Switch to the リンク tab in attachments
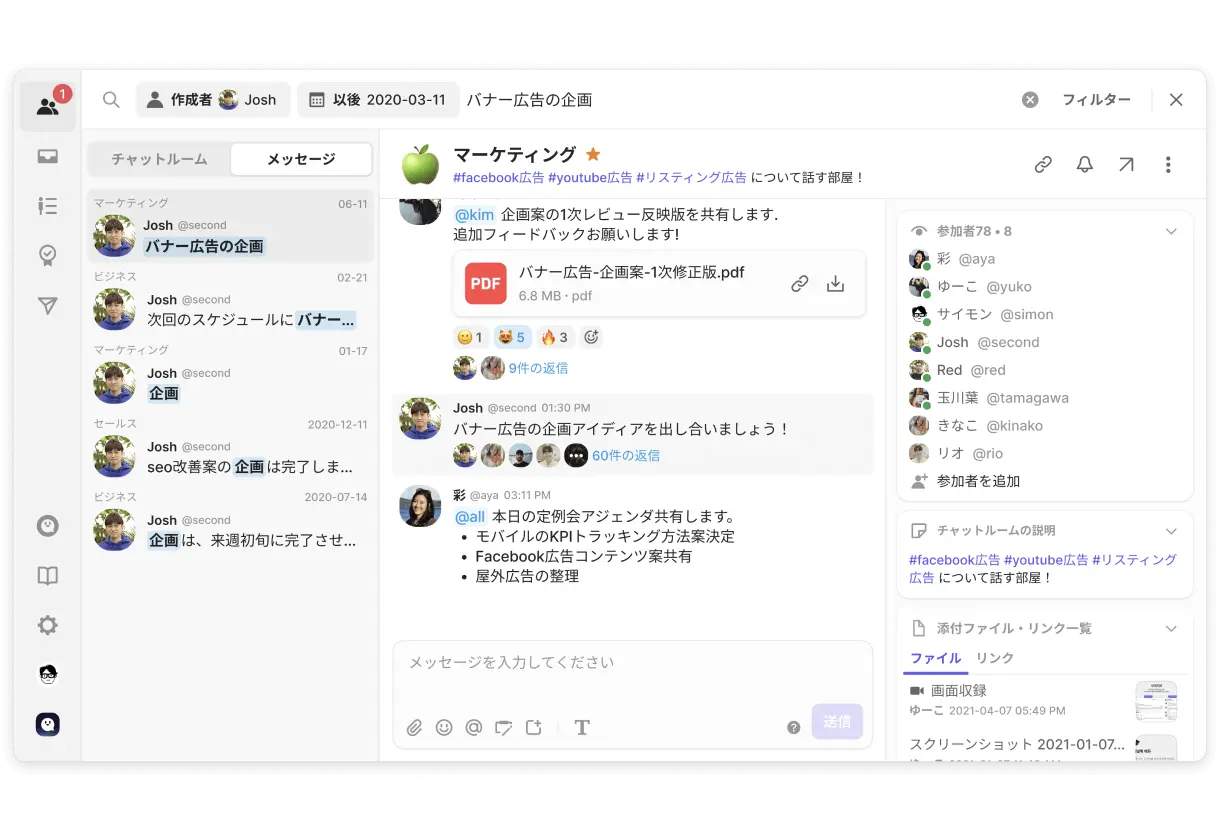Viewport: 1220px width, 840px height. (994, 658)
